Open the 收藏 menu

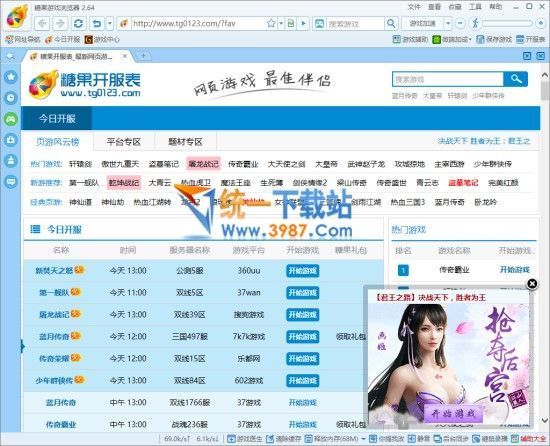click(455, 7)
